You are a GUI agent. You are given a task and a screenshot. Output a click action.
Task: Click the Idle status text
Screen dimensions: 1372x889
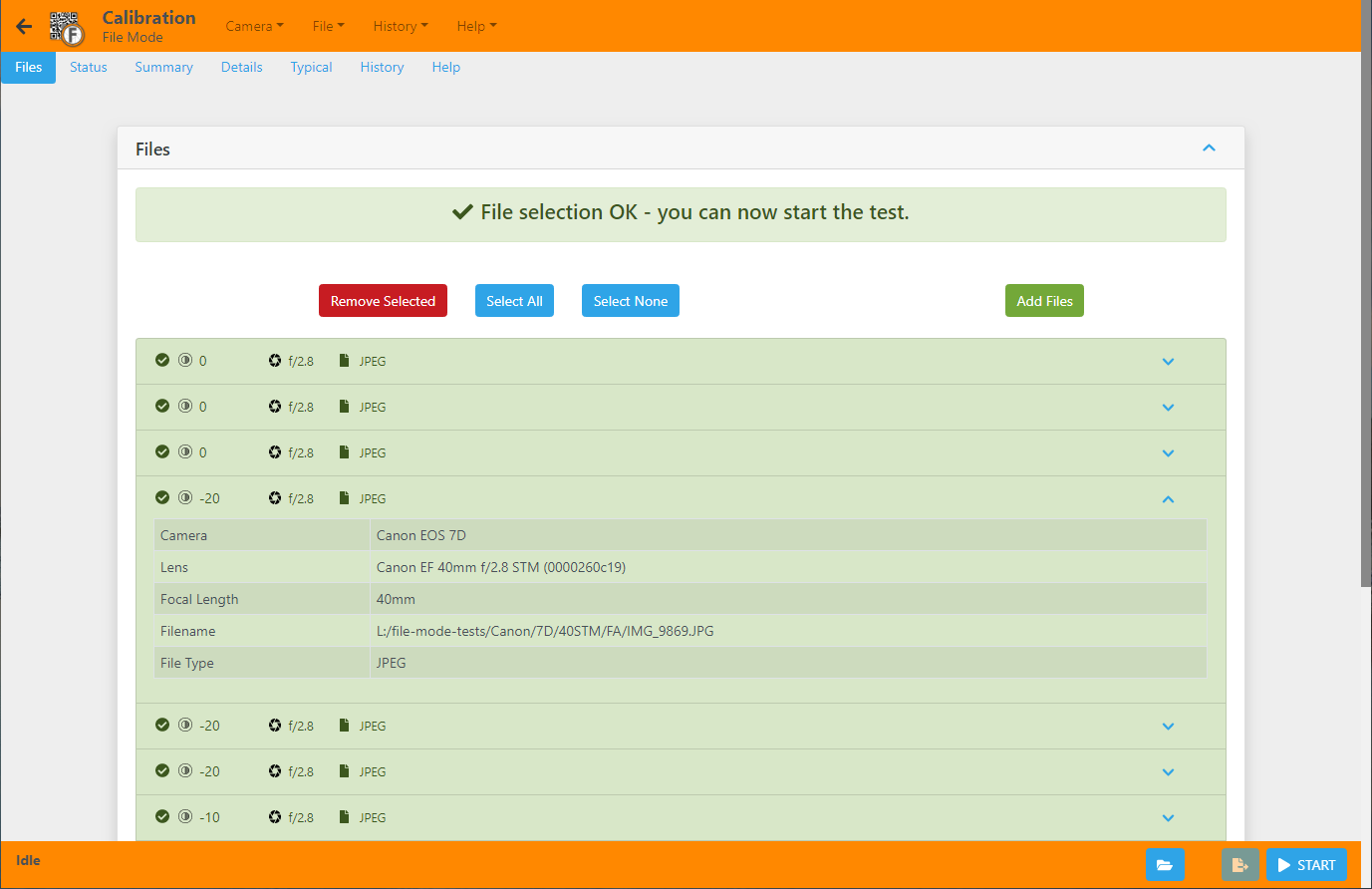pyautogui.click(x=28, y=860)
